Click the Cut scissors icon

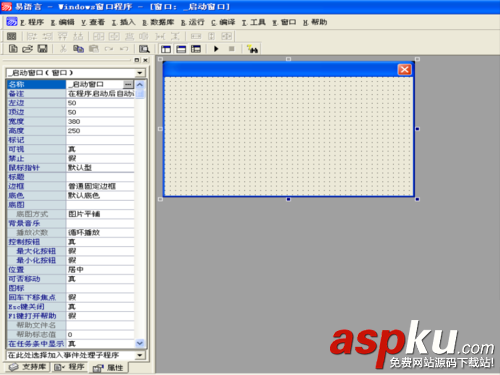tap(63, 49)
